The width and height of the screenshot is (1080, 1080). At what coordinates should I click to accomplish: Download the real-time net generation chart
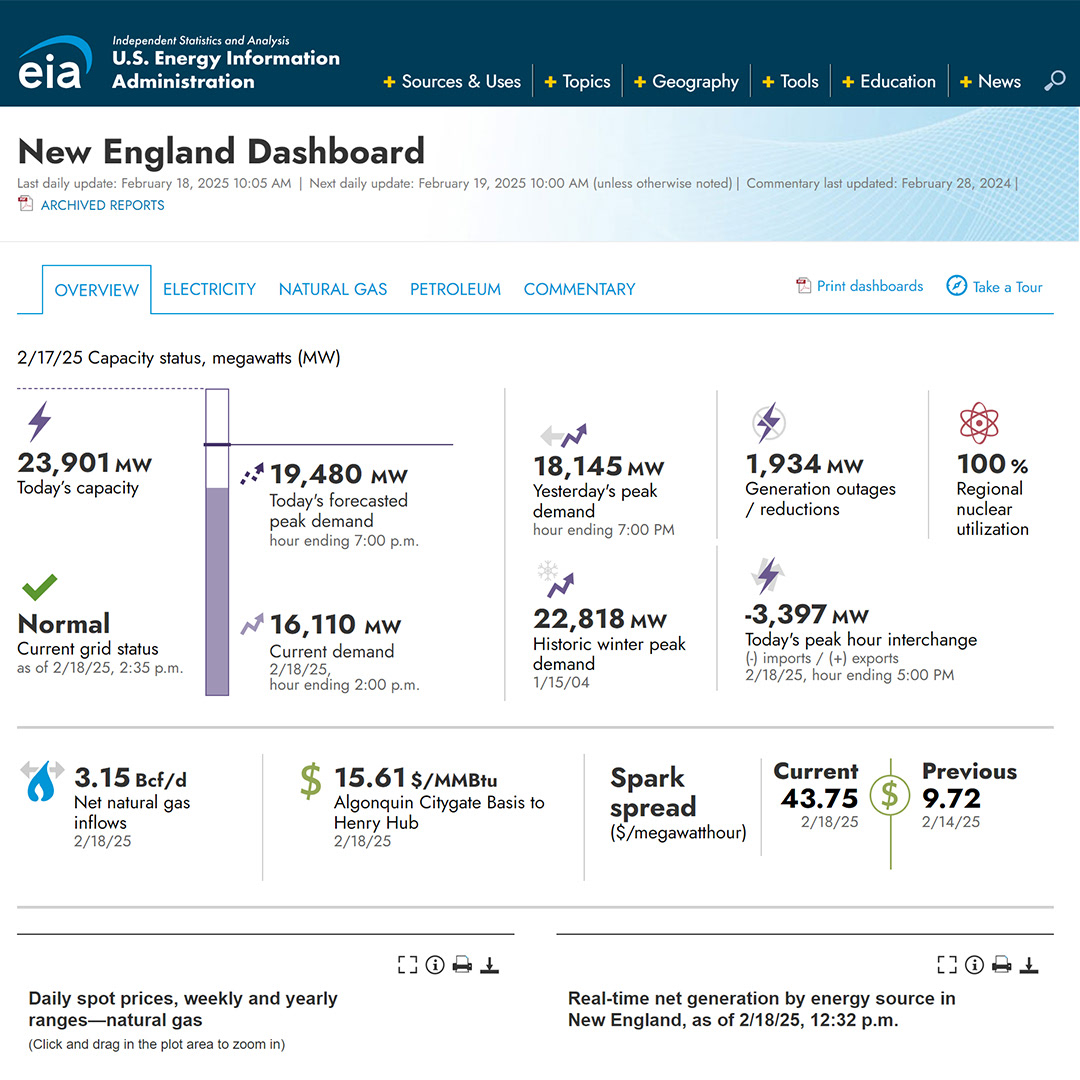click(x=1028, y=965)
